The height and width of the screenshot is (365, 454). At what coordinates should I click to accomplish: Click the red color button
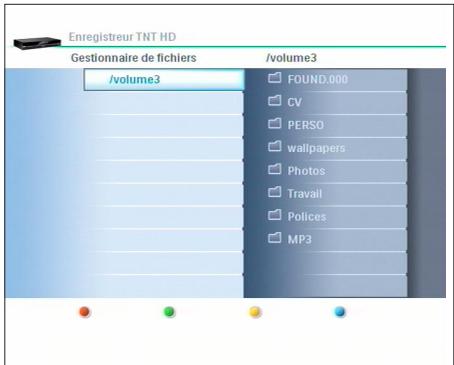(x=84, y=312)
